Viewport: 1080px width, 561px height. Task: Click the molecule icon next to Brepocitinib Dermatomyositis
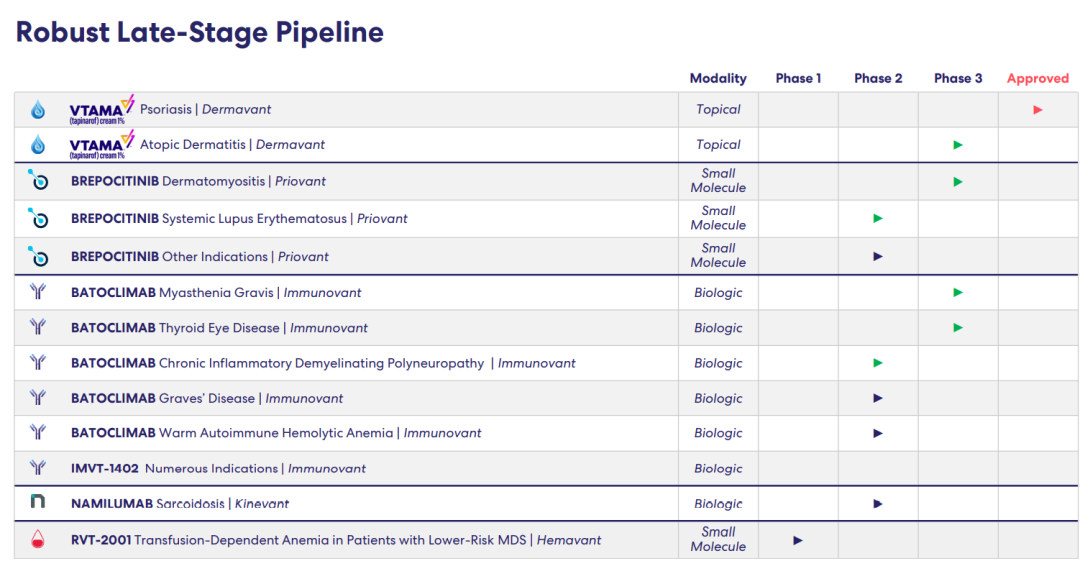point(38,182)
